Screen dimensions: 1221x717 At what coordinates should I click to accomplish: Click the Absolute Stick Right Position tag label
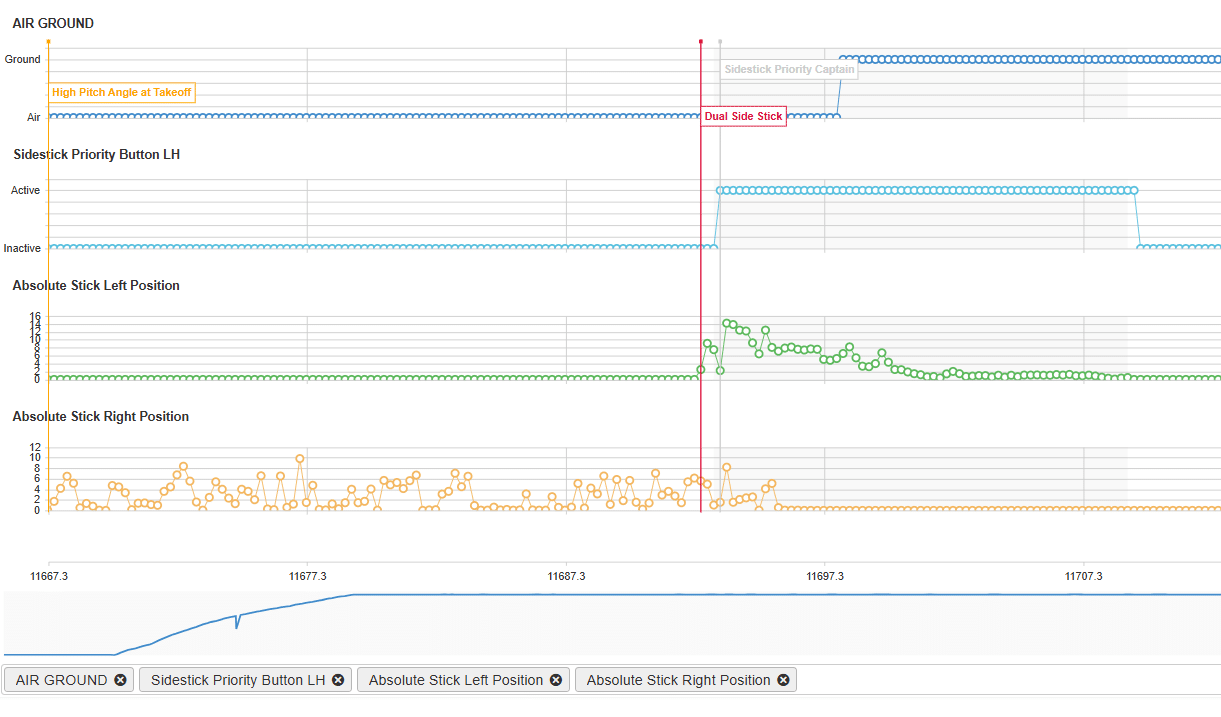click(x=678, y=680)
